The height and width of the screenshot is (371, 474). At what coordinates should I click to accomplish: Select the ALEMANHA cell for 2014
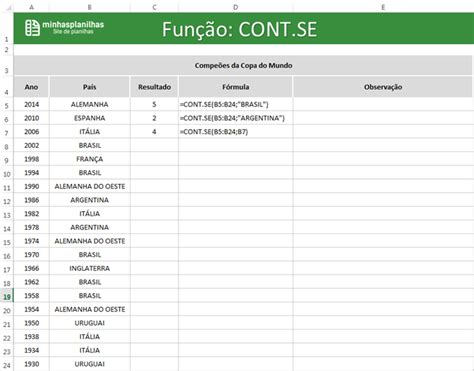click(89, 104)
